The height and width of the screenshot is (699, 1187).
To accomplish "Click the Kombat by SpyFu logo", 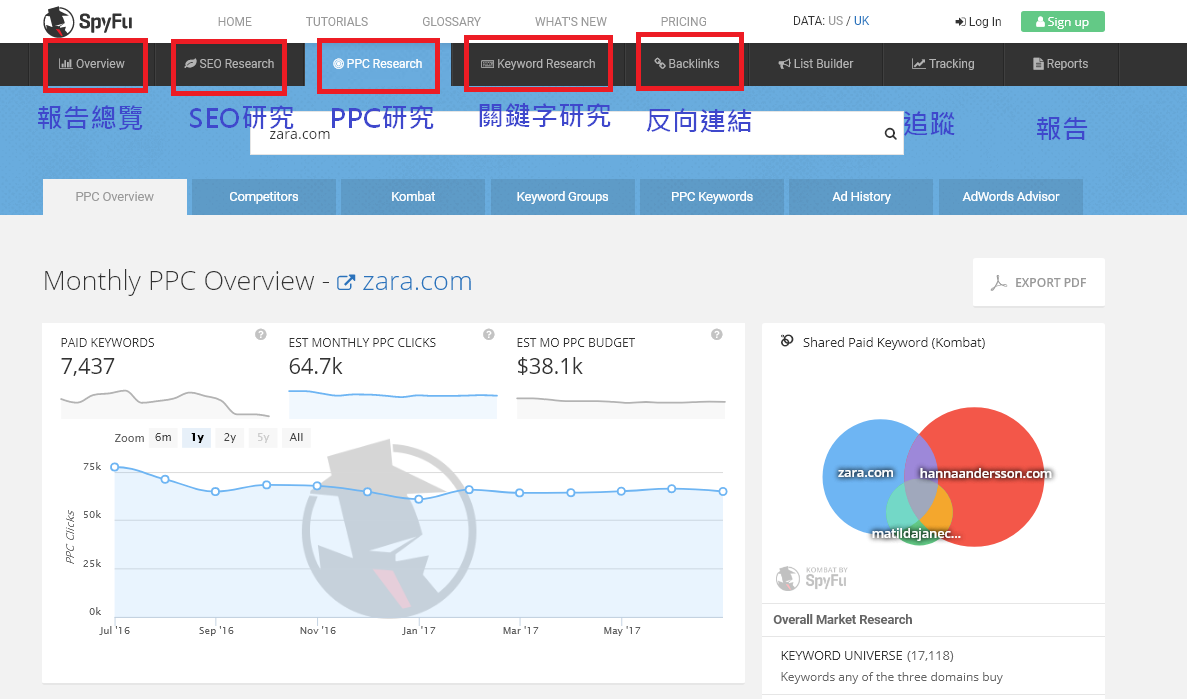I will pos(812,578).
